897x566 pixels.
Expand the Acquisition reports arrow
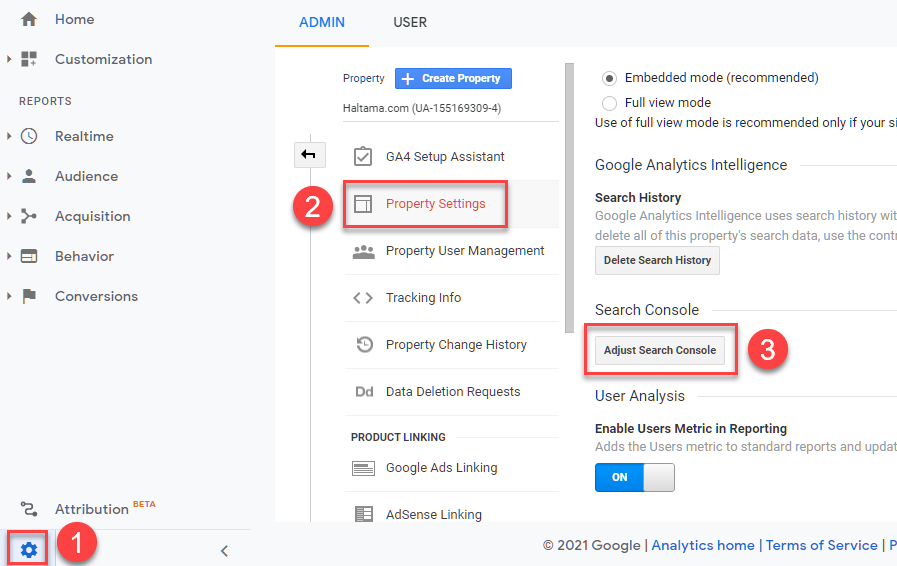tap(9, 216)
